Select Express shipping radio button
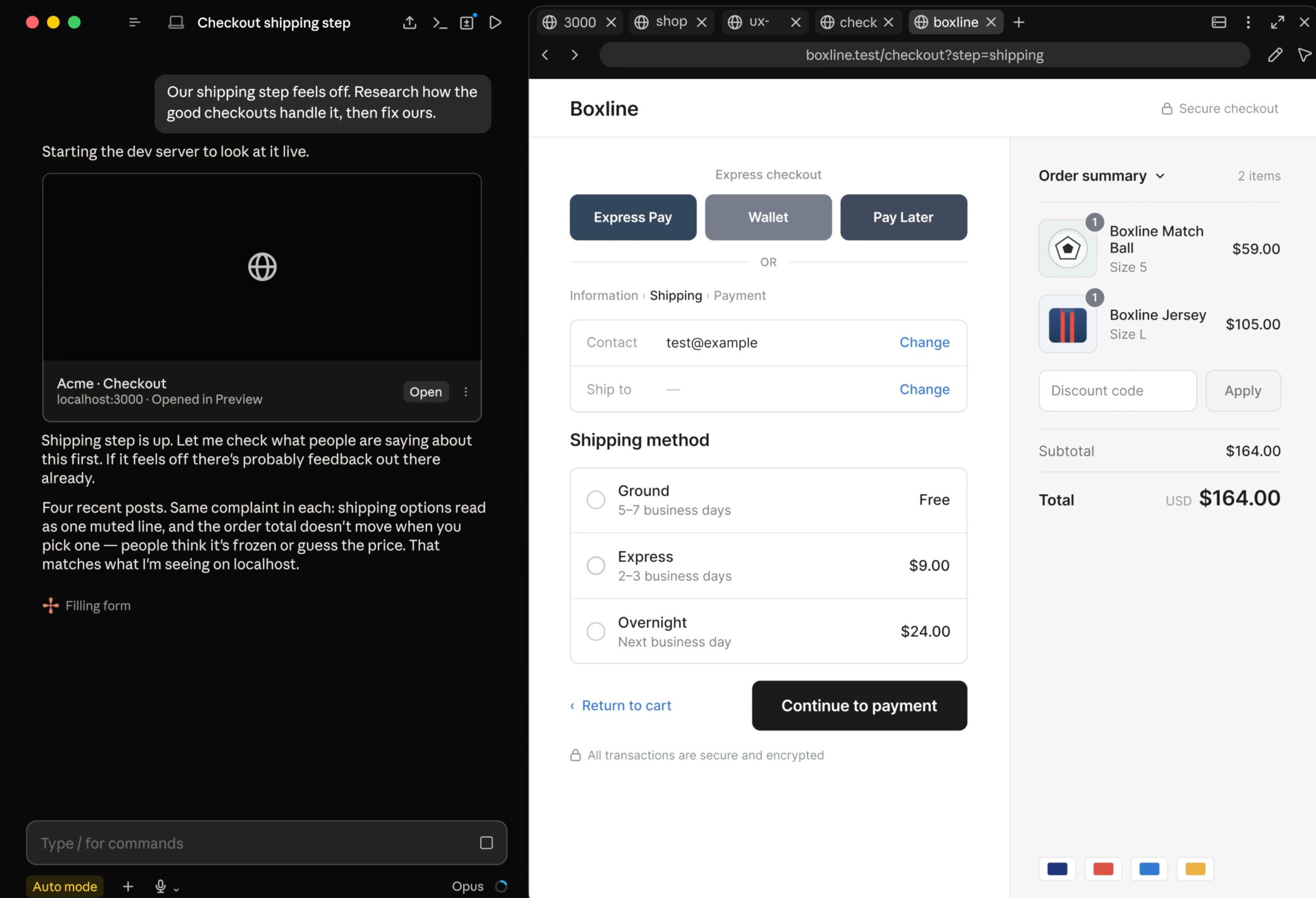Viewport: 1316px width, 898px height. click(x=596, y=565)
